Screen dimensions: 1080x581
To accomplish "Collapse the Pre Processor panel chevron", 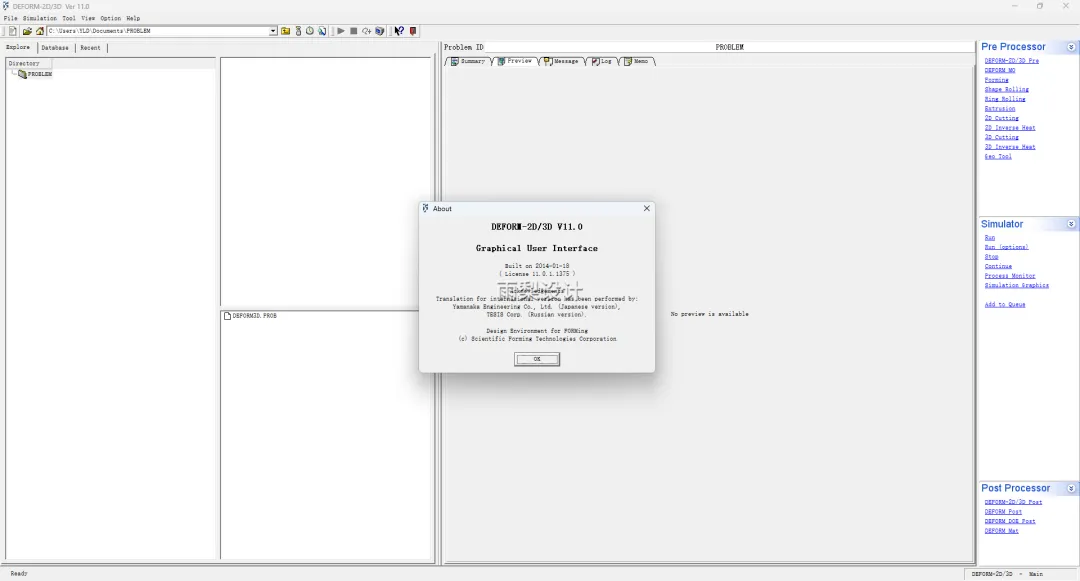I will (x=1071, y=47).
